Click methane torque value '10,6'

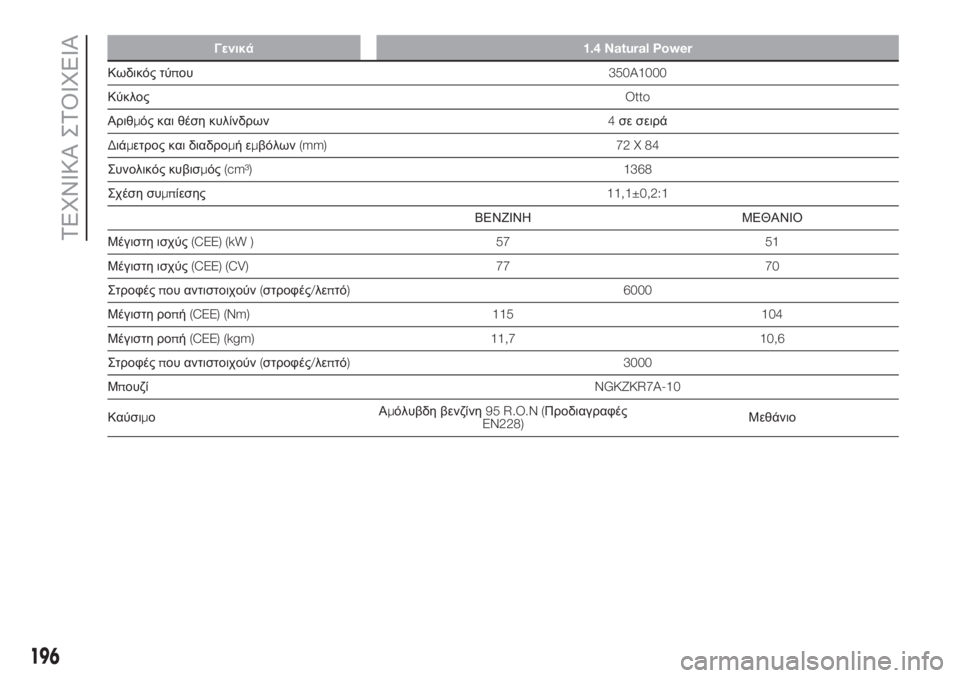pyautogui.click(x=772, y=339)
